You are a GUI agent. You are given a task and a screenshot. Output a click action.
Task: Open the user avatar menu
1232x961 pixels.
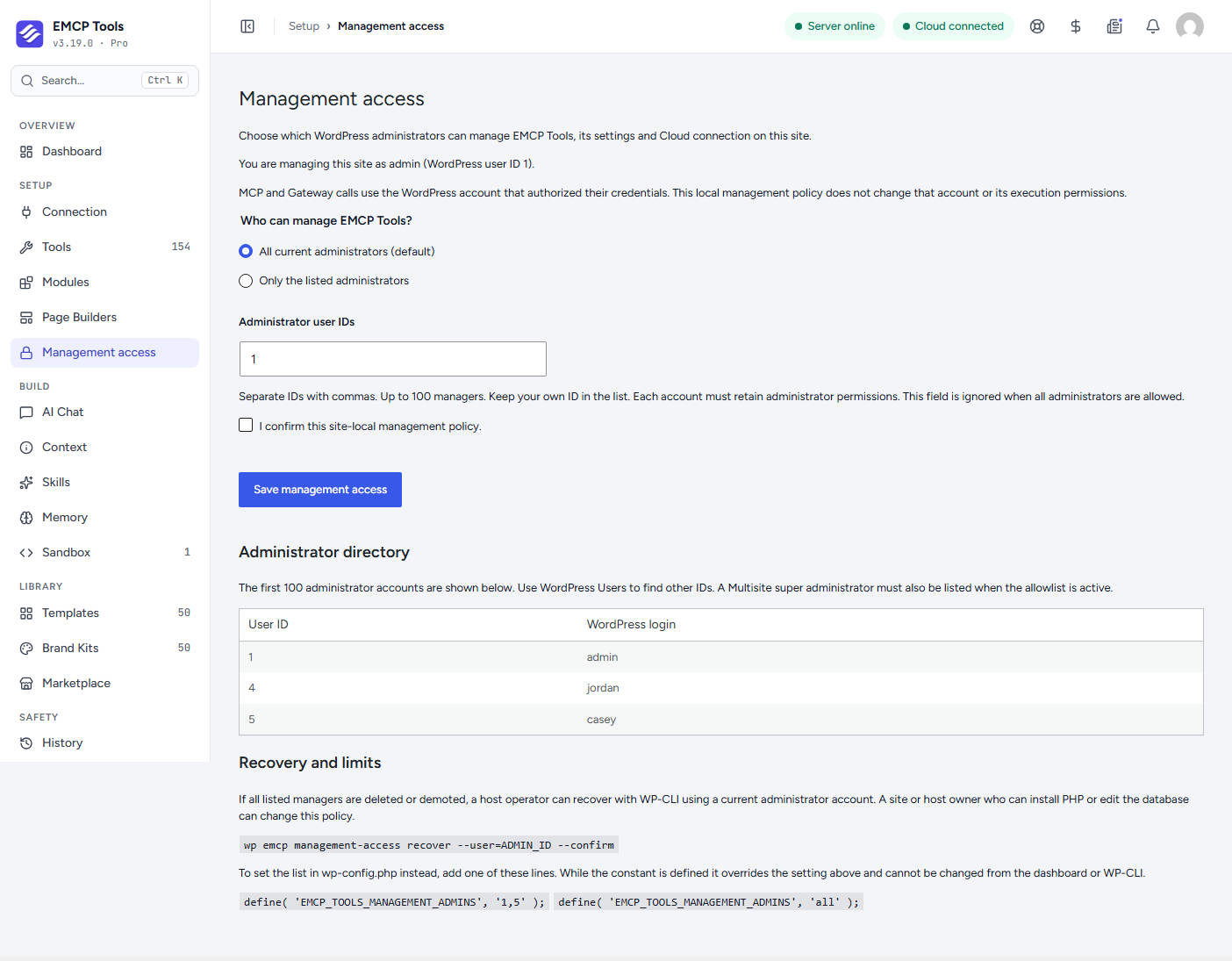click(1190, 26)
